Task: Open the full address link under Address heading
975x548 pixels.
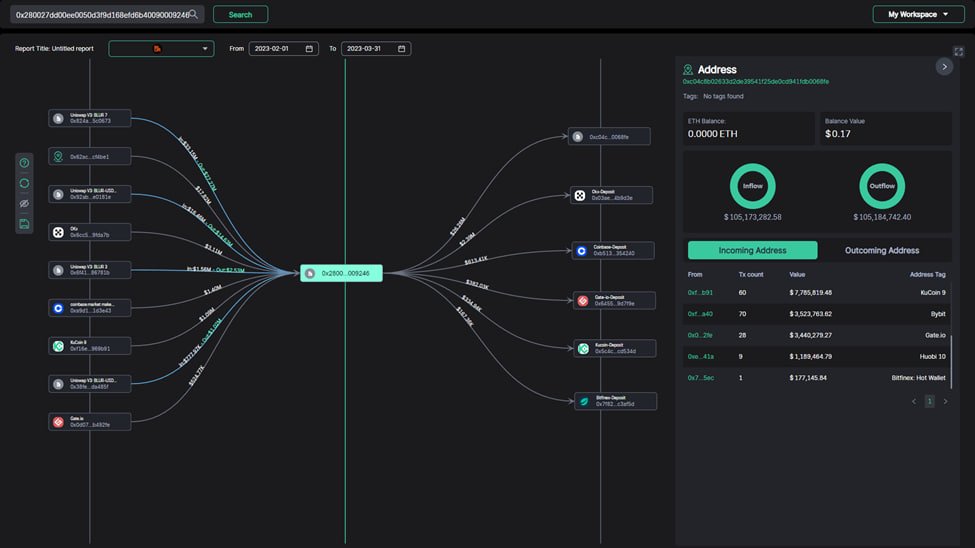Action: coord(756,81)
